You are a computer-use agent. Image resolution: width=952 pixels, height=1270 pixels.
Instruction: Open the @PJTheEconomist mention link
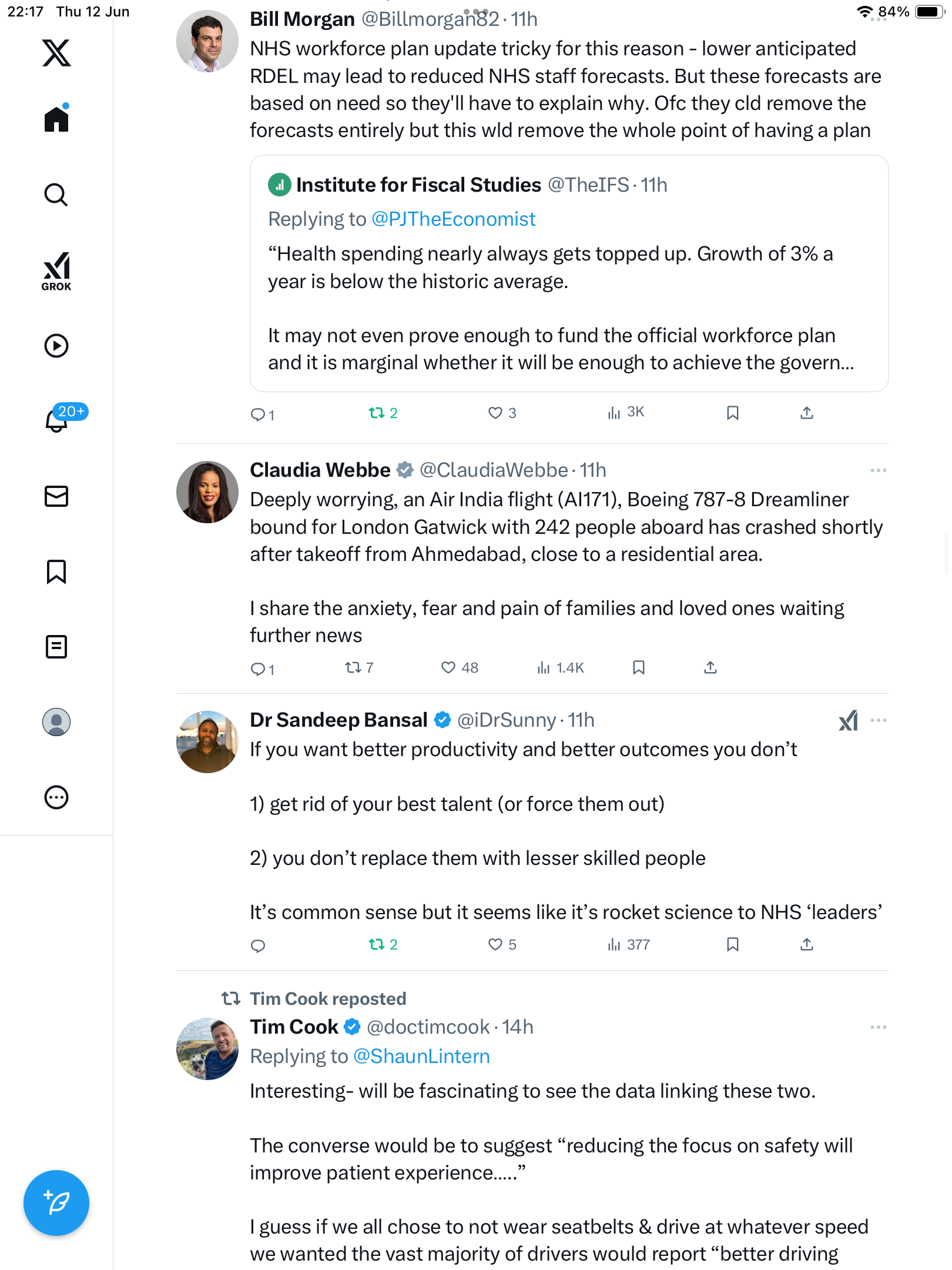pos(454,219)
